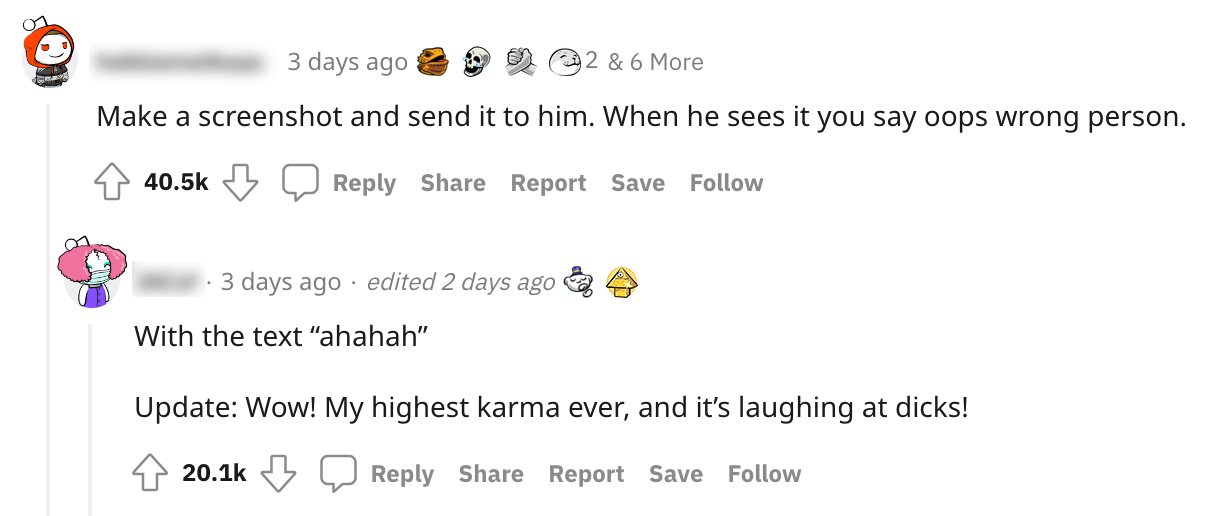This screenshot has width=1228, height=516.
Task: Follow the top comment with 40.5k points
Action: (726, 183)
